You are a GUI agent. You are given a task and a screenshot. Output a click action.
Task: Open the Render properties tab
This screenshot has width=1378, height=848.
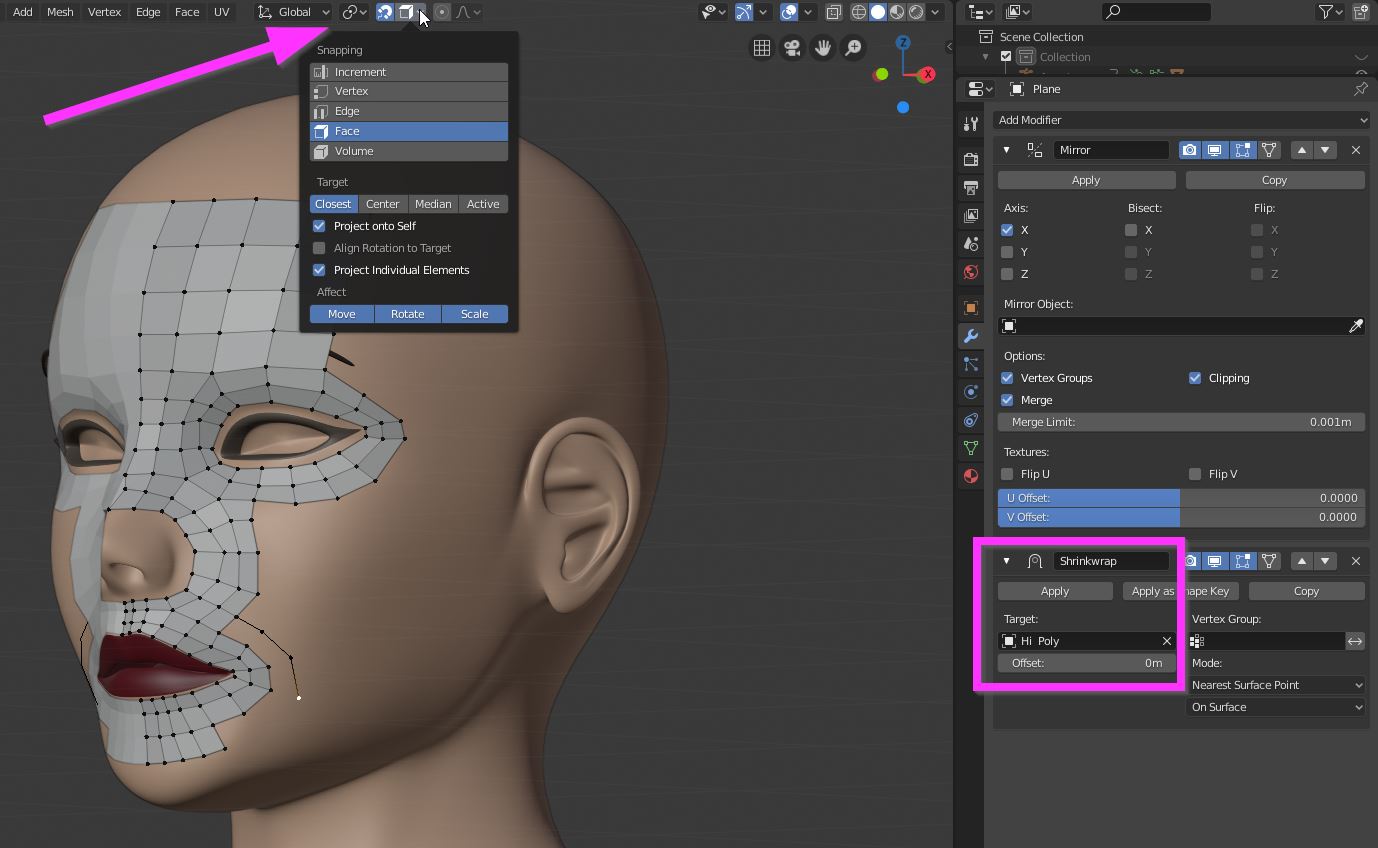(971, 160)
